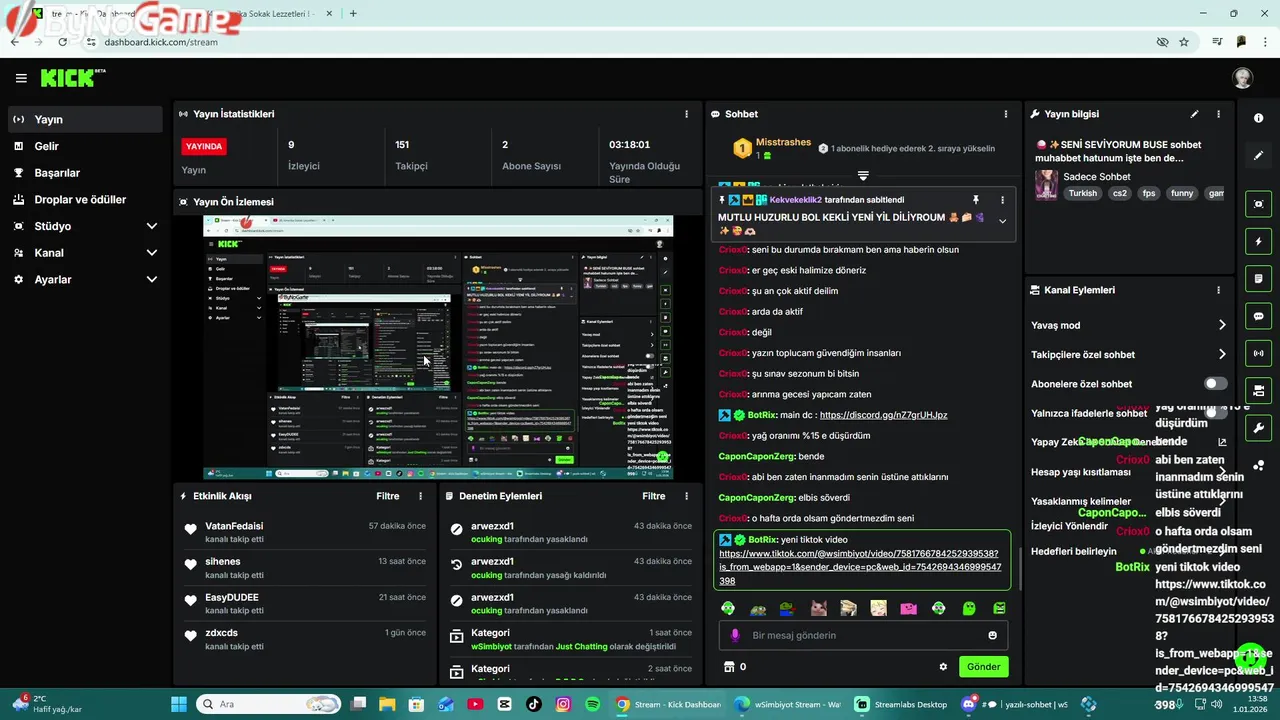Open Denetim Eylemleri options menu
Screen dimensions: 1280x720
(x=686, y=496)
